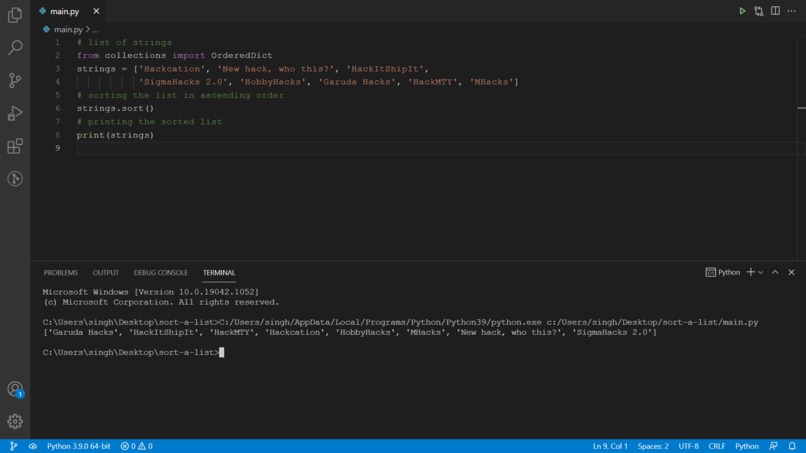Click the OrderedDict import line
This screenshot has width=806, height=453.
174,56
